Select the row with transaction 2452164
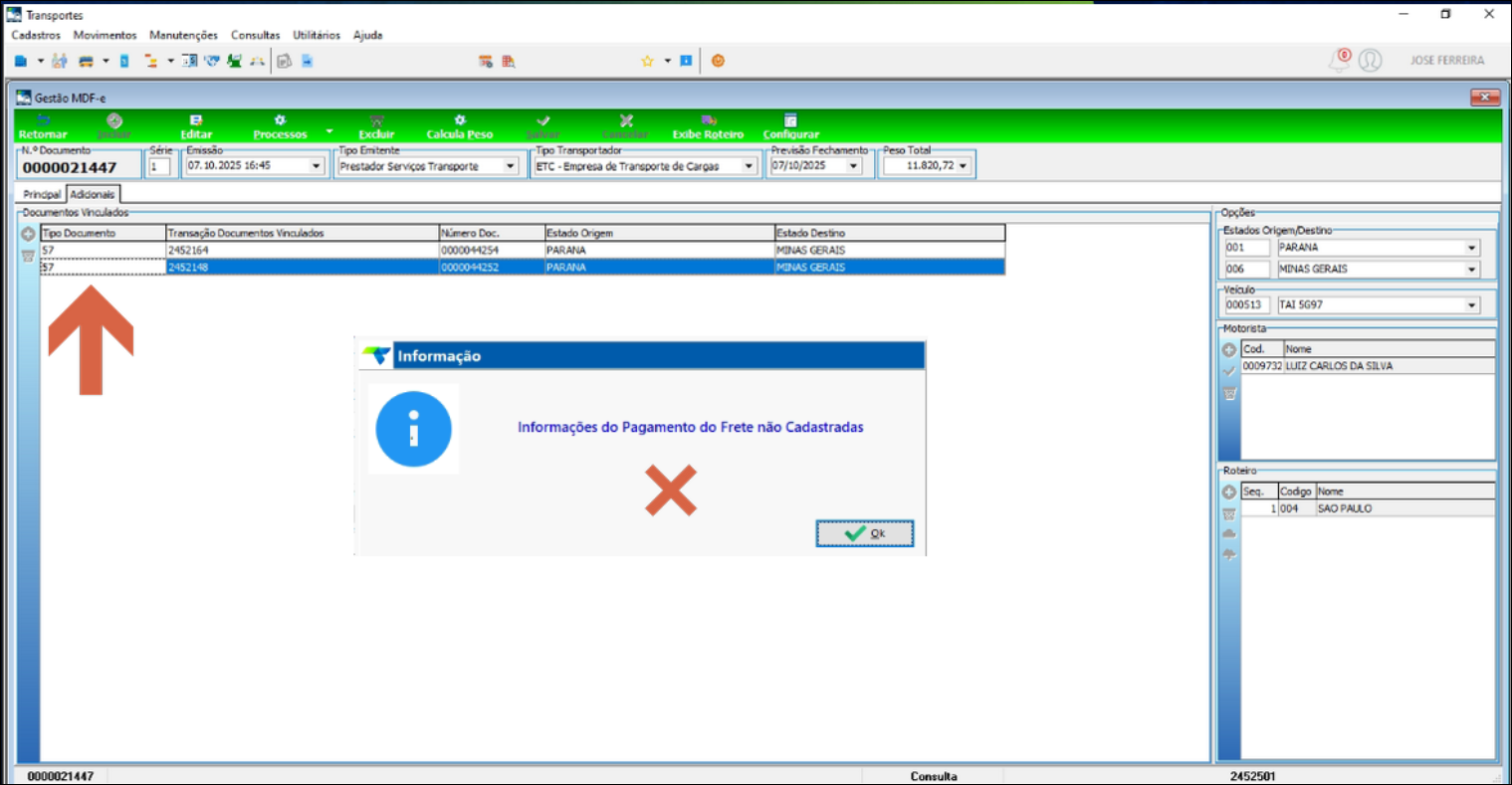The height and width of the screenshot is (785, 1512). click(299, 251)
